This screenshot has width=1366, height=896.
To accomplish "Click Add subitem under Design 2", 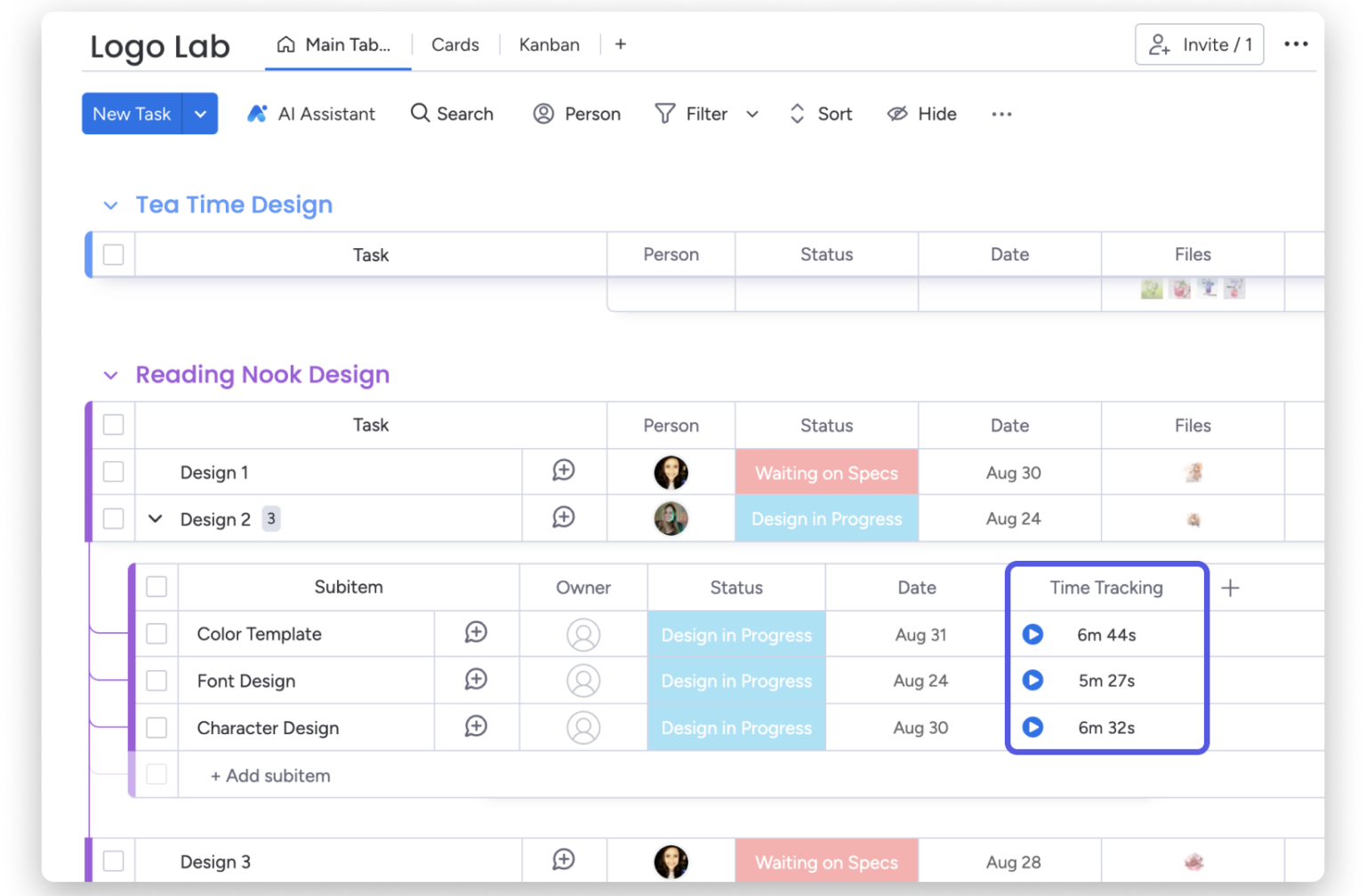I will pyautogui.click(x=270, y=775).
